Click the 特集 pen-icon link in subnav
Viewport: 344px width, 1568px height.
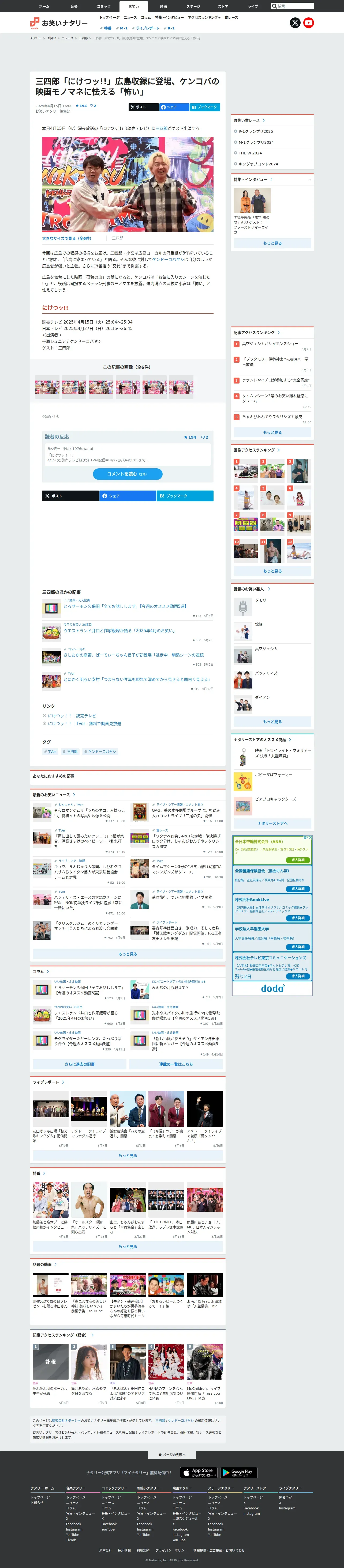click(x=106, y=28)
